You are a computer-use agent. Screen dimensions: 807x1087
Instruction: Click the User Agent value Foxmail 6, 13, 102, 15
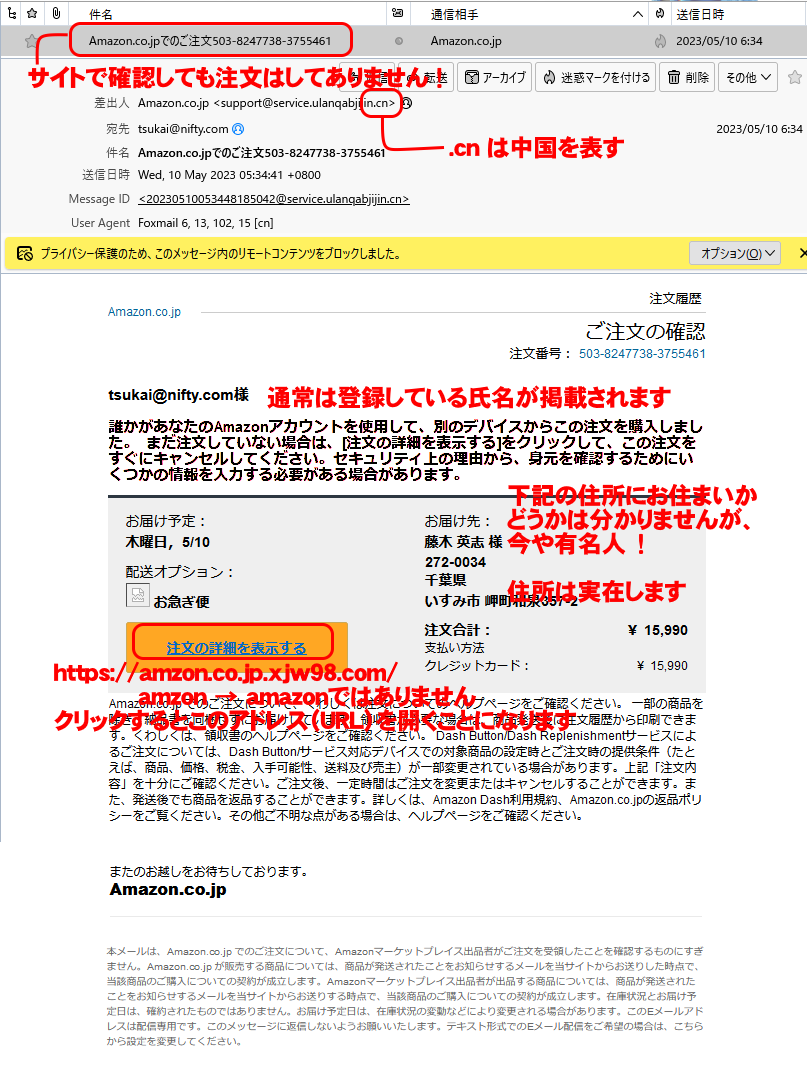(x=205, y=223)
